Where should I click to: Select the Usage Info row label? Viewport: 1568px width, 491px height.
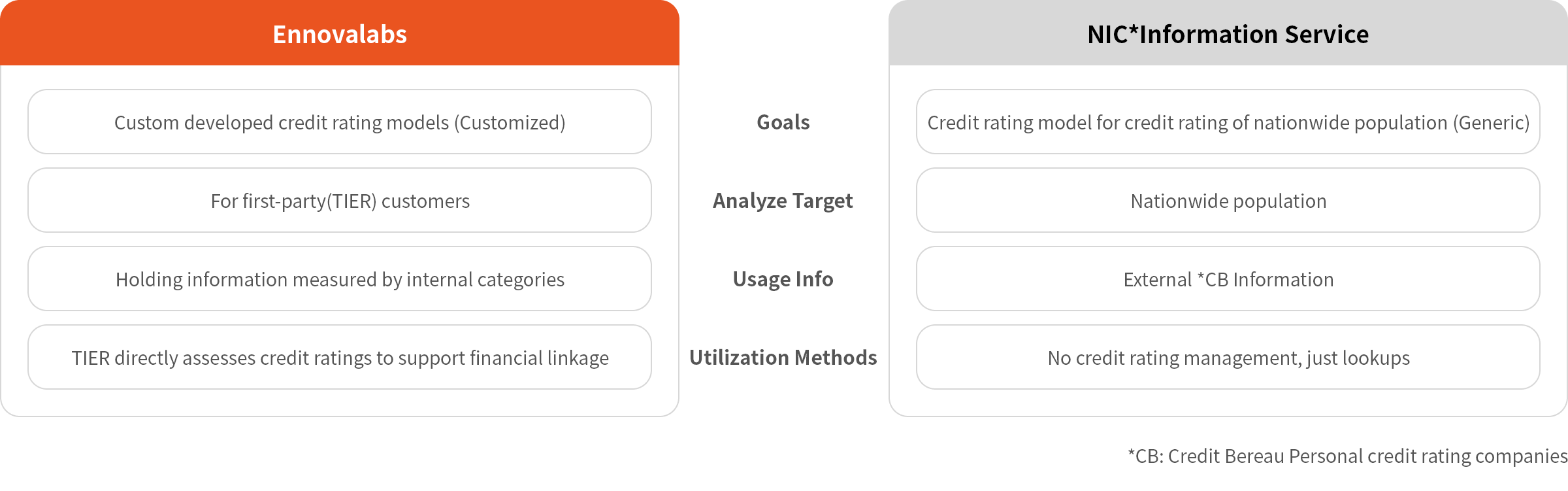[x=783, y=279]
